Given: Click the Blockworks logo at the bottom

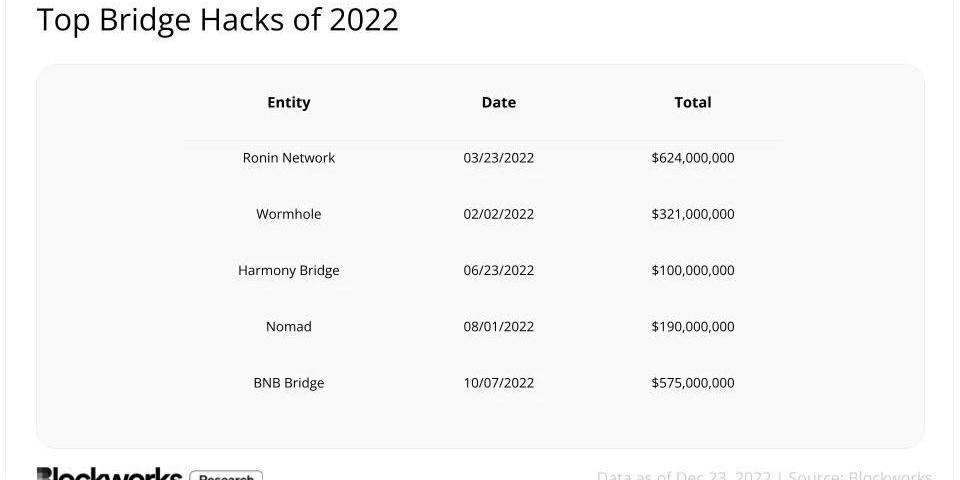Looking at the screenshot, I should [x=109, y=474].
